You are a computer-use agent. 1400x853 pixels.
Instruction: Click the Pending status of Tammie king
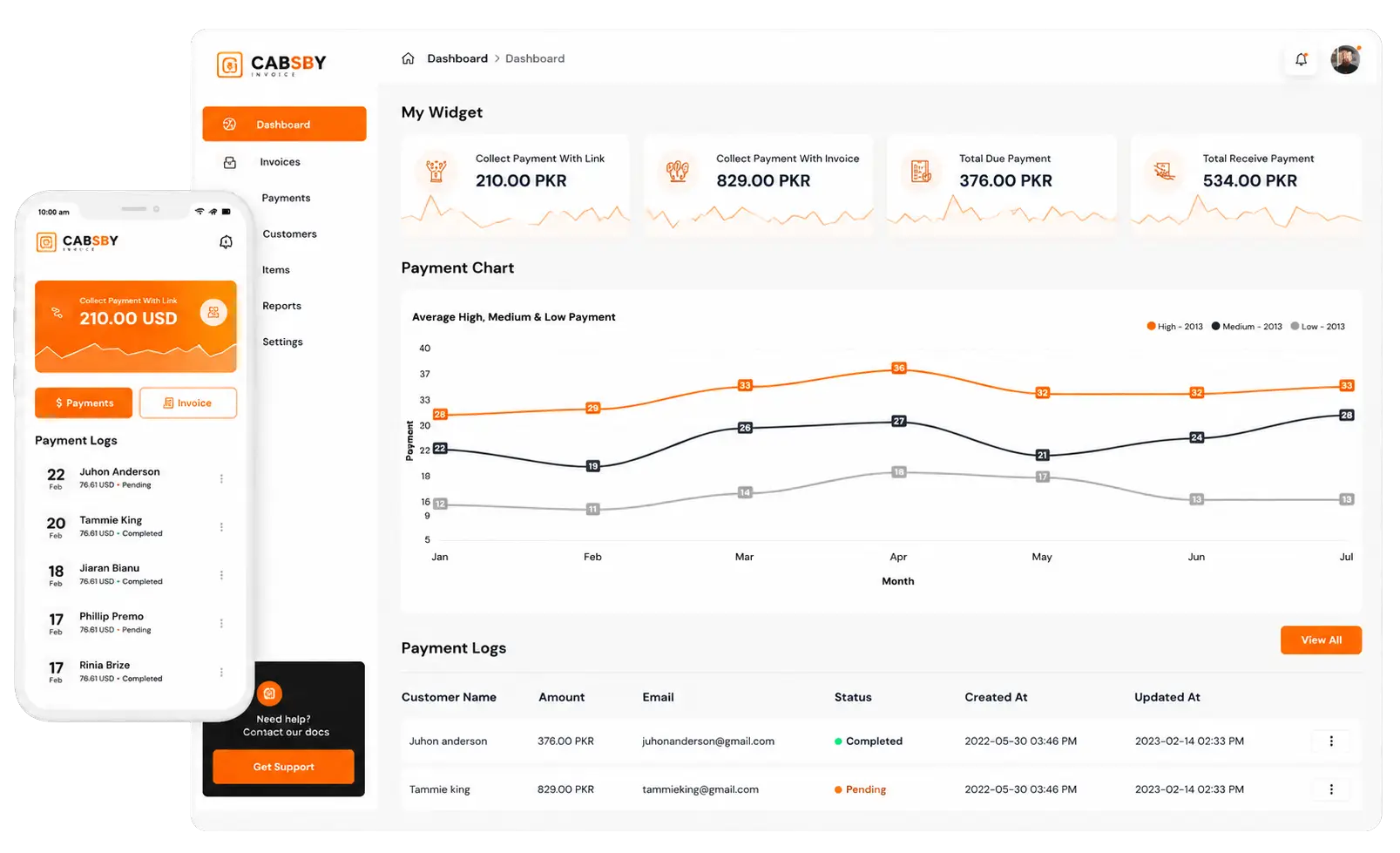click(x=860, y=789)
